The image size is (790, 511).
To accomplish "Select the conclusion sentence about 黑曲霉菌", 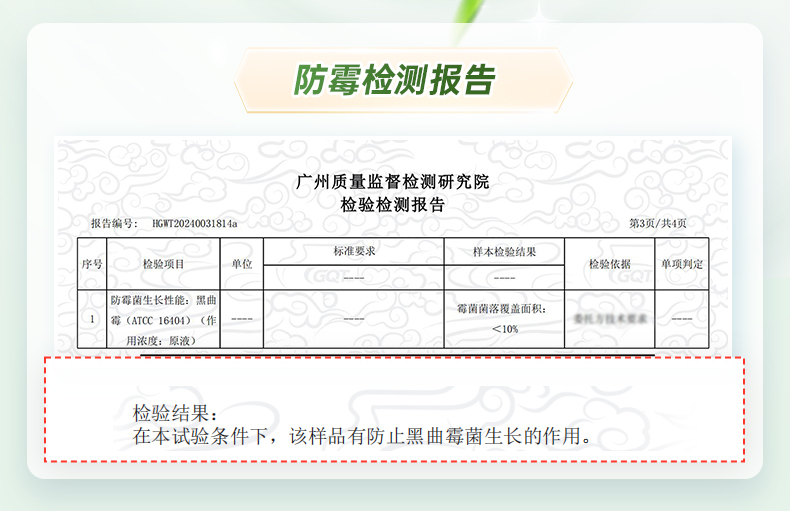I will coord(362,437).
